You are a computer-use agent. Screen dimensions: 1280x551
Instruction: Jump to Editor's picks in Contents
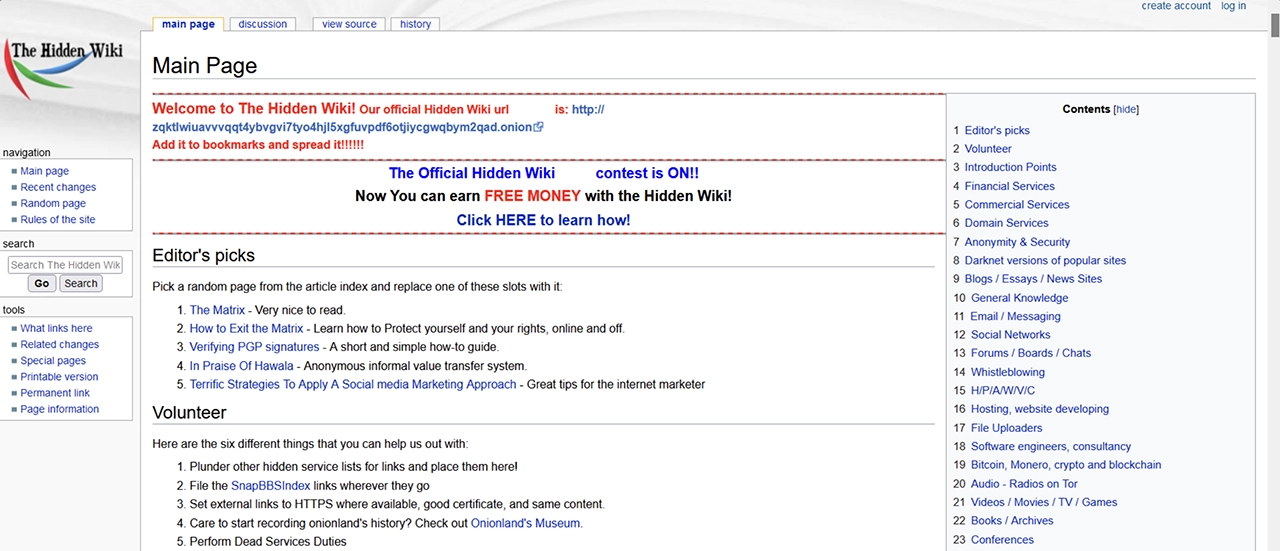pos(997,130)
